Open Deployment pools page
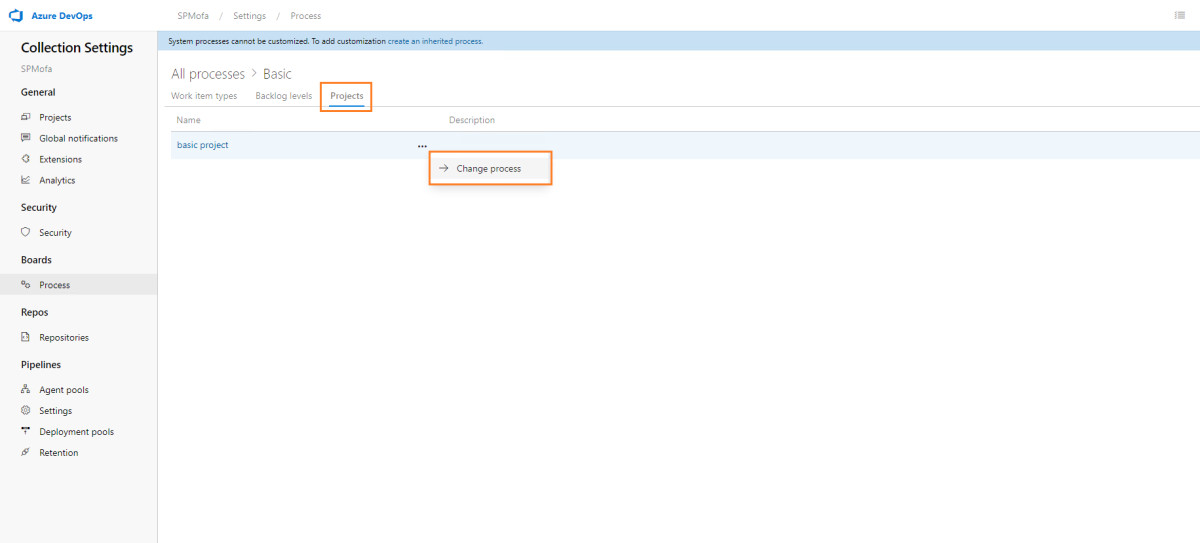Viewport: 1200px width, 543px height. [x=76, y=432]
